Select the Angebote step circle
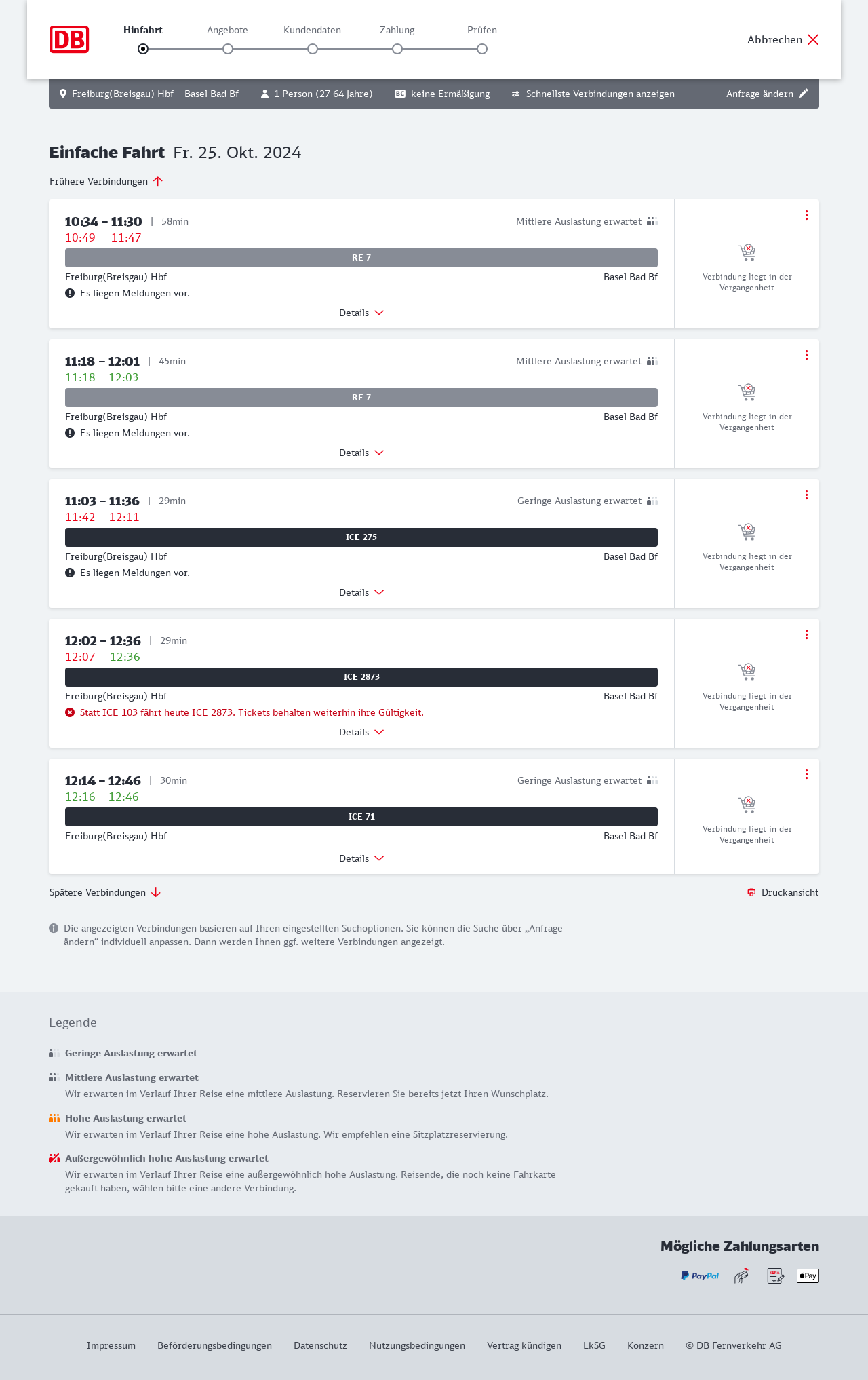Viewport: 868px width, 1380px height. pyautogui.click(x=228, y=49)
